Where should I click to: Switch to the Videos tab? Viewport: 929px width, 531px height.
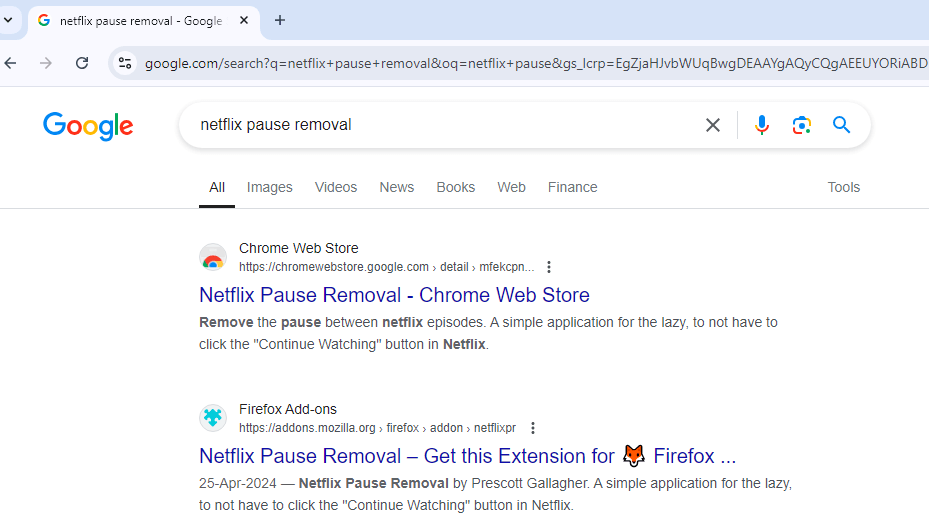(336, 187)
